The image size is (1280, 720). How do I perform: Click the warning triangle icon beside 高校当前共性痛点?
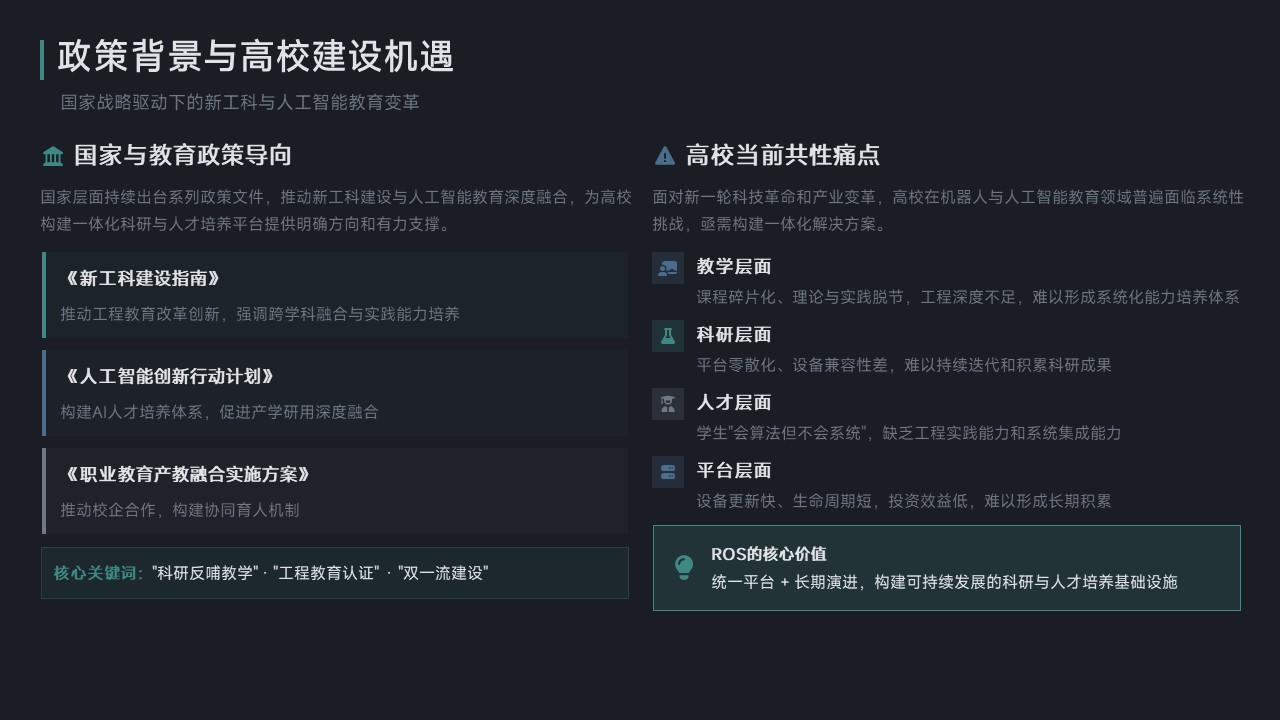pos(665,156)
